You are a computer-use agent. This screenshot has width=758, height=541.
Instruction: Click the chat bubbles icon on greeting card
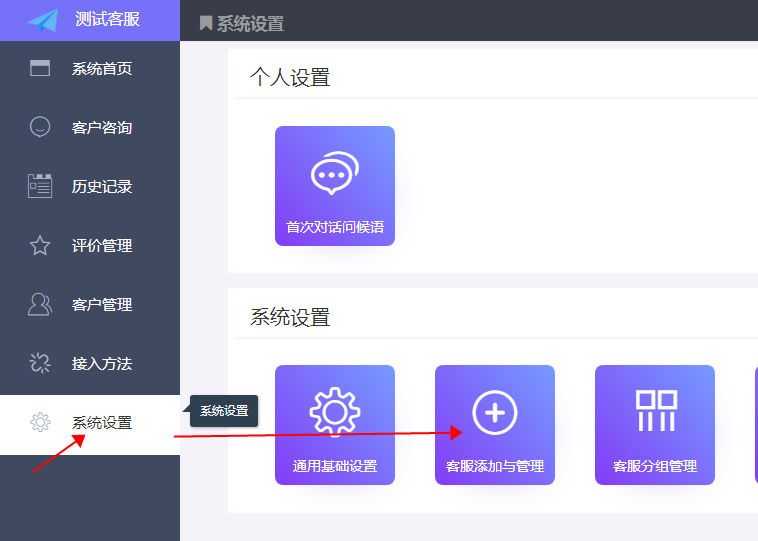point(335,173)
